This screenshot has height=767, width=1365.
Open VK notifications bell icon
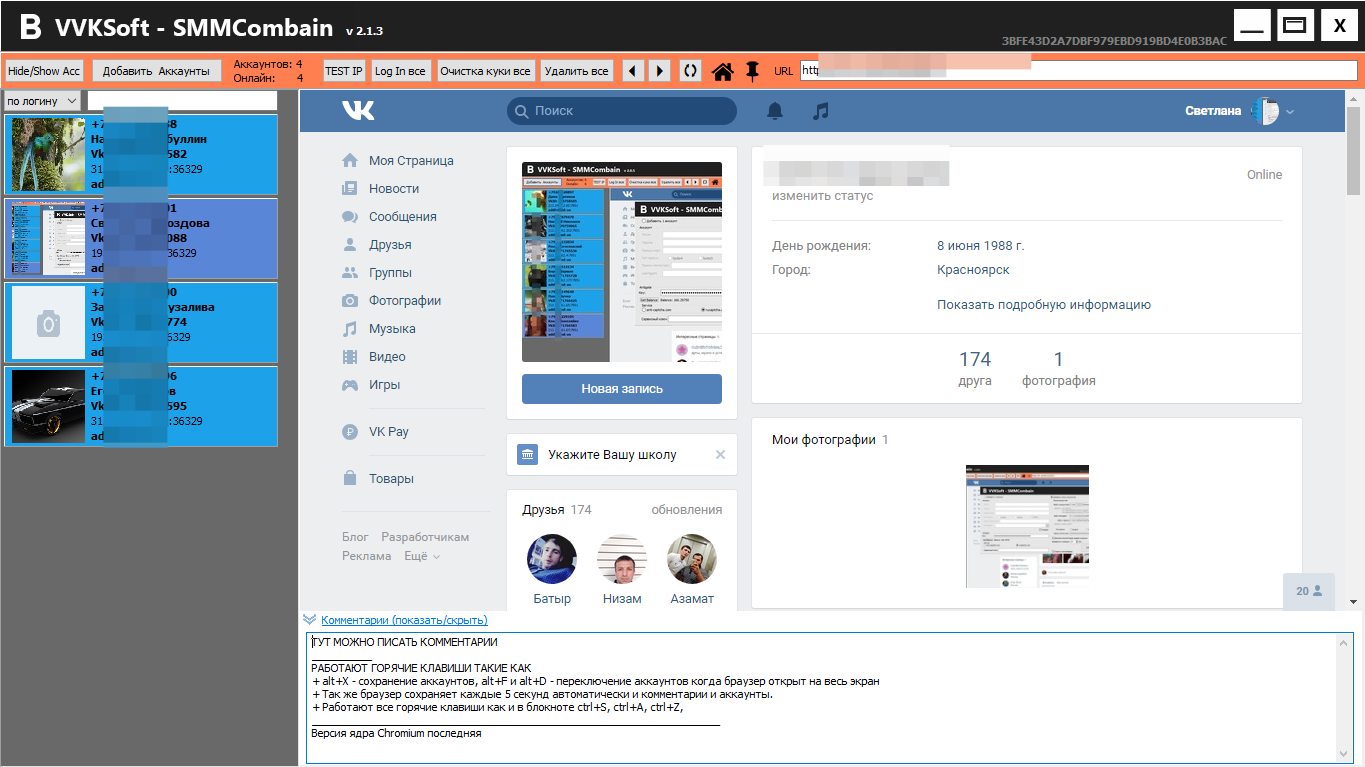pyautogui.click(x=775, y=111)
